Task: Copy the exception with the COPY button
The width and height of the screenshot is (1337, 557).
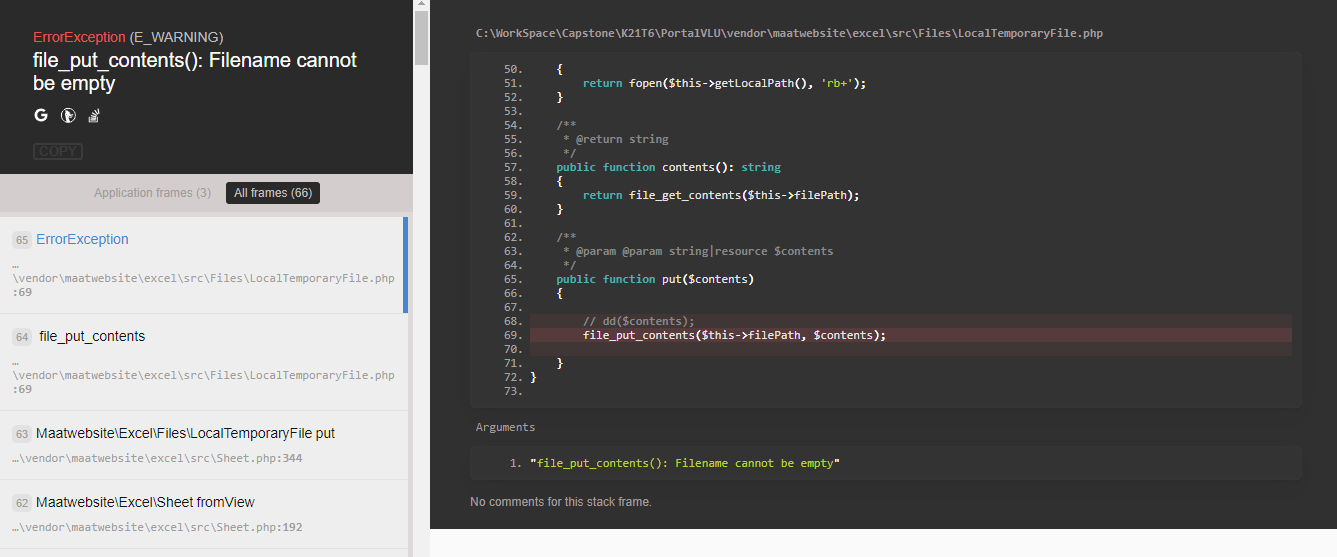Action: 58,151
